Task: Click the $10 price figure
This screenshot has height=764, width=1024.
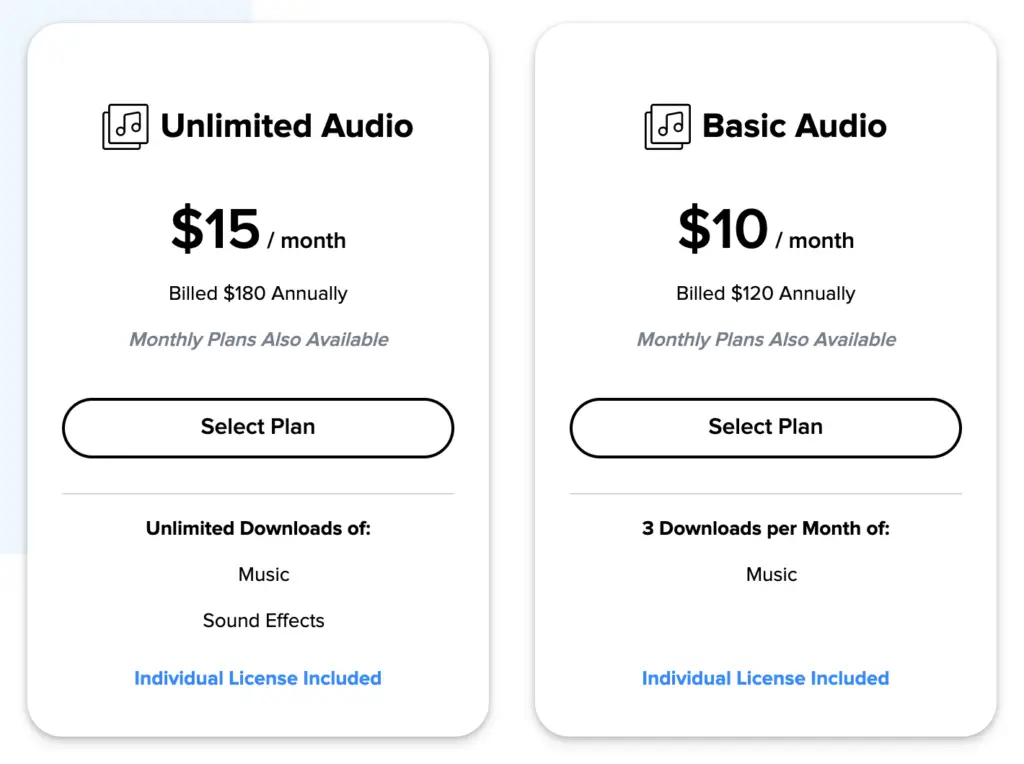Action: (723, 229)
